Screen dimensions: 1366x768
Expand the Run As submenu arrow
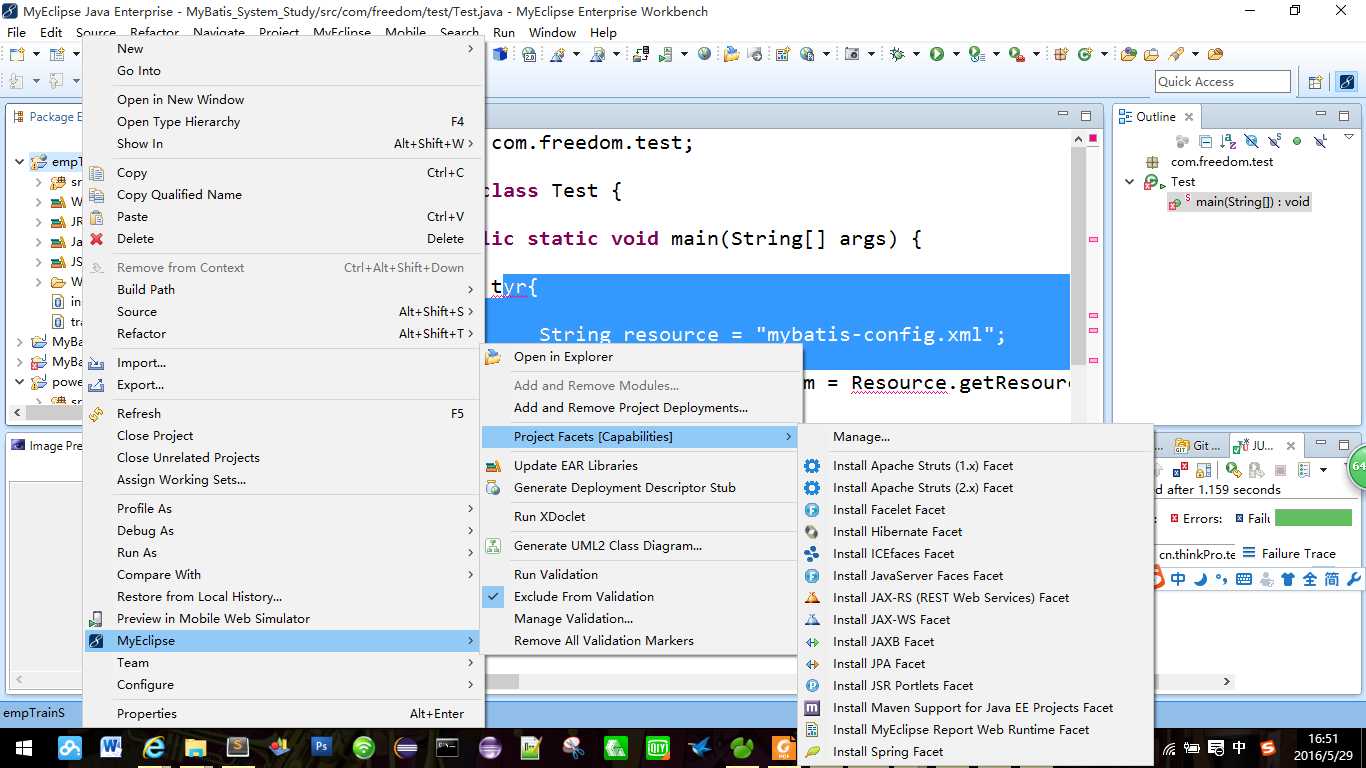471,553
